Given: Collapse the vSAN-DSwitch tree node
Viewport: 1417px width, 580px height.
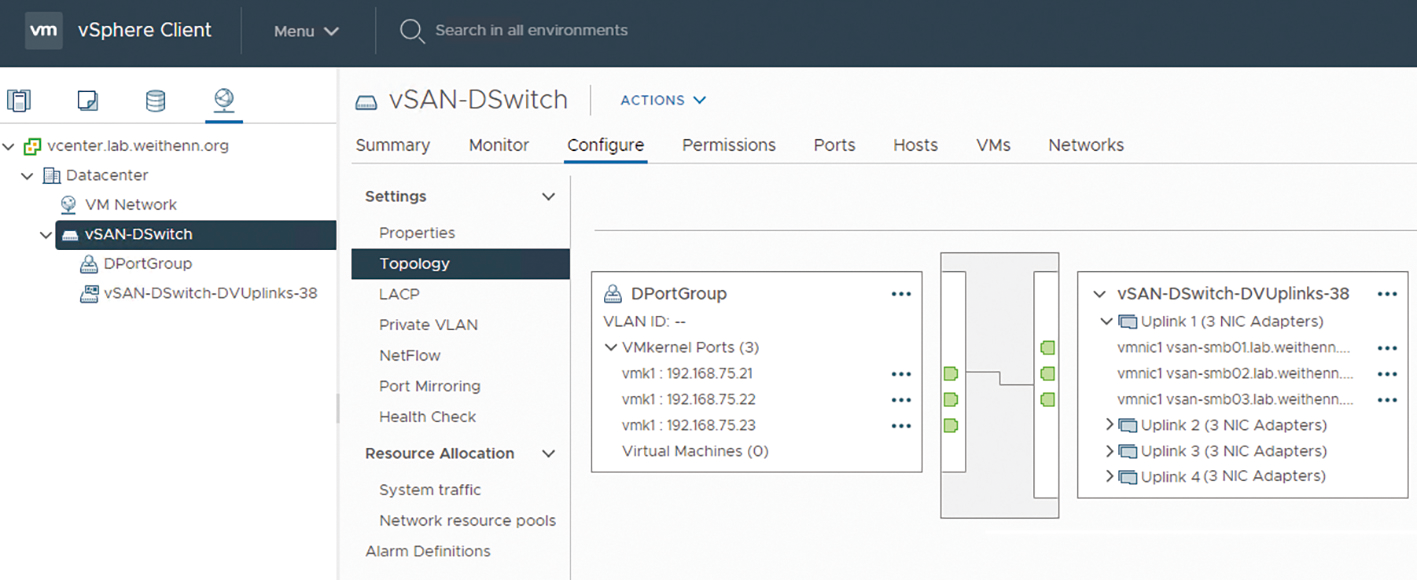Looking at the screenshot, I should (x=46, y=235).
